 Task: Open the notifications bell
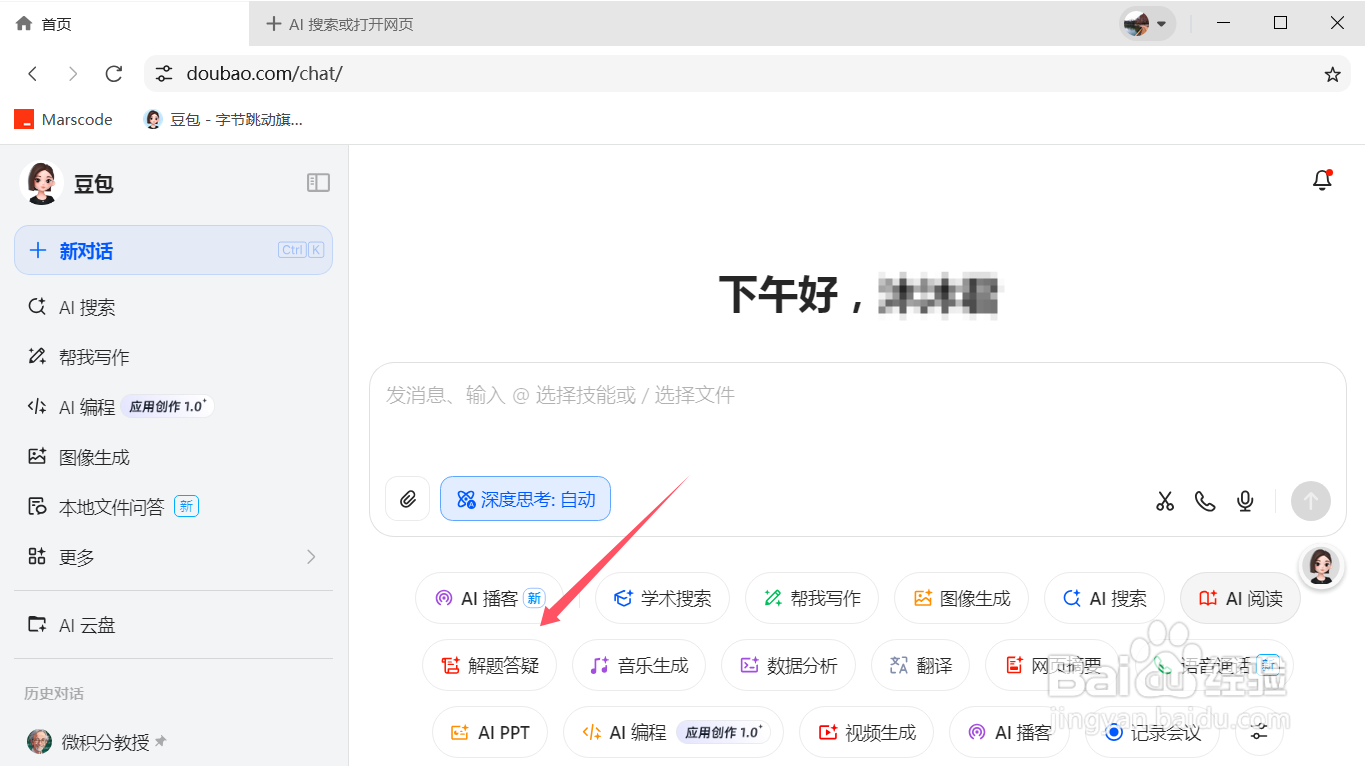click(1322, 180)
